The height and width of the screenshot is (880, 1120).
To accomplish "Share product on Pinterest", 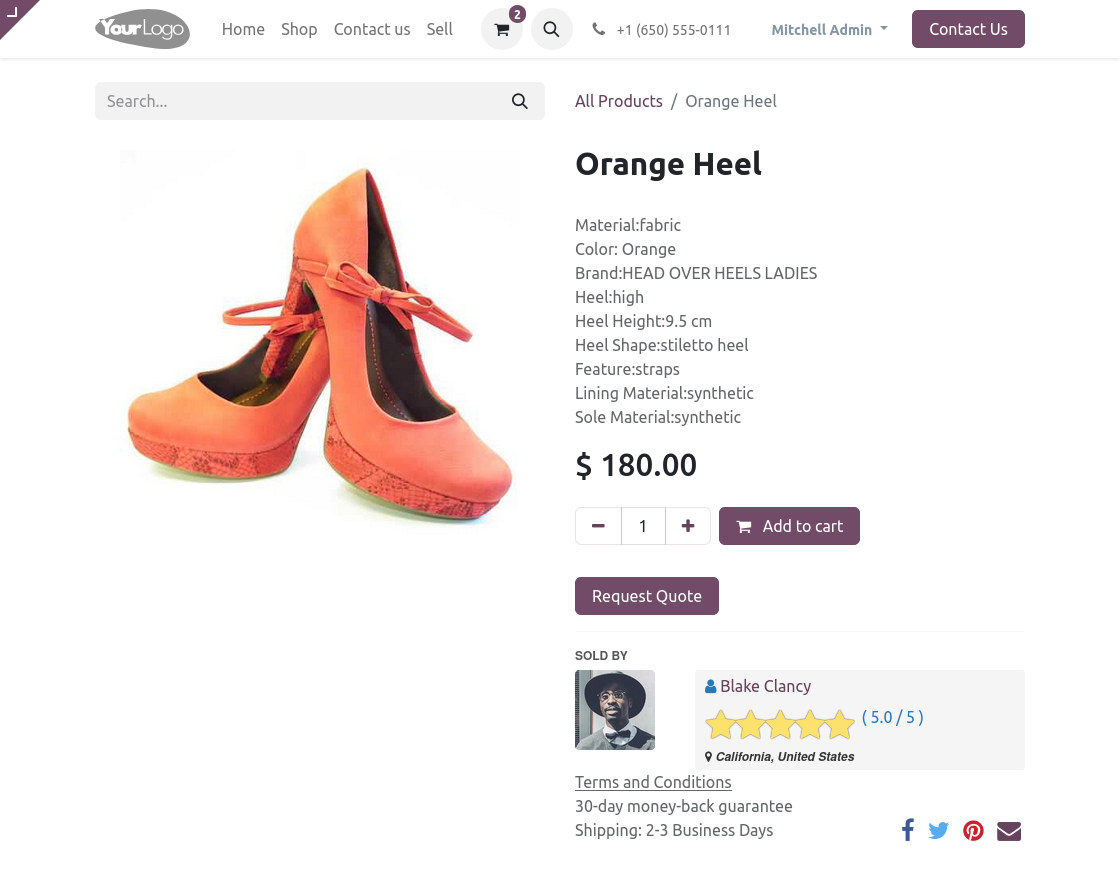I will (973, 831).
